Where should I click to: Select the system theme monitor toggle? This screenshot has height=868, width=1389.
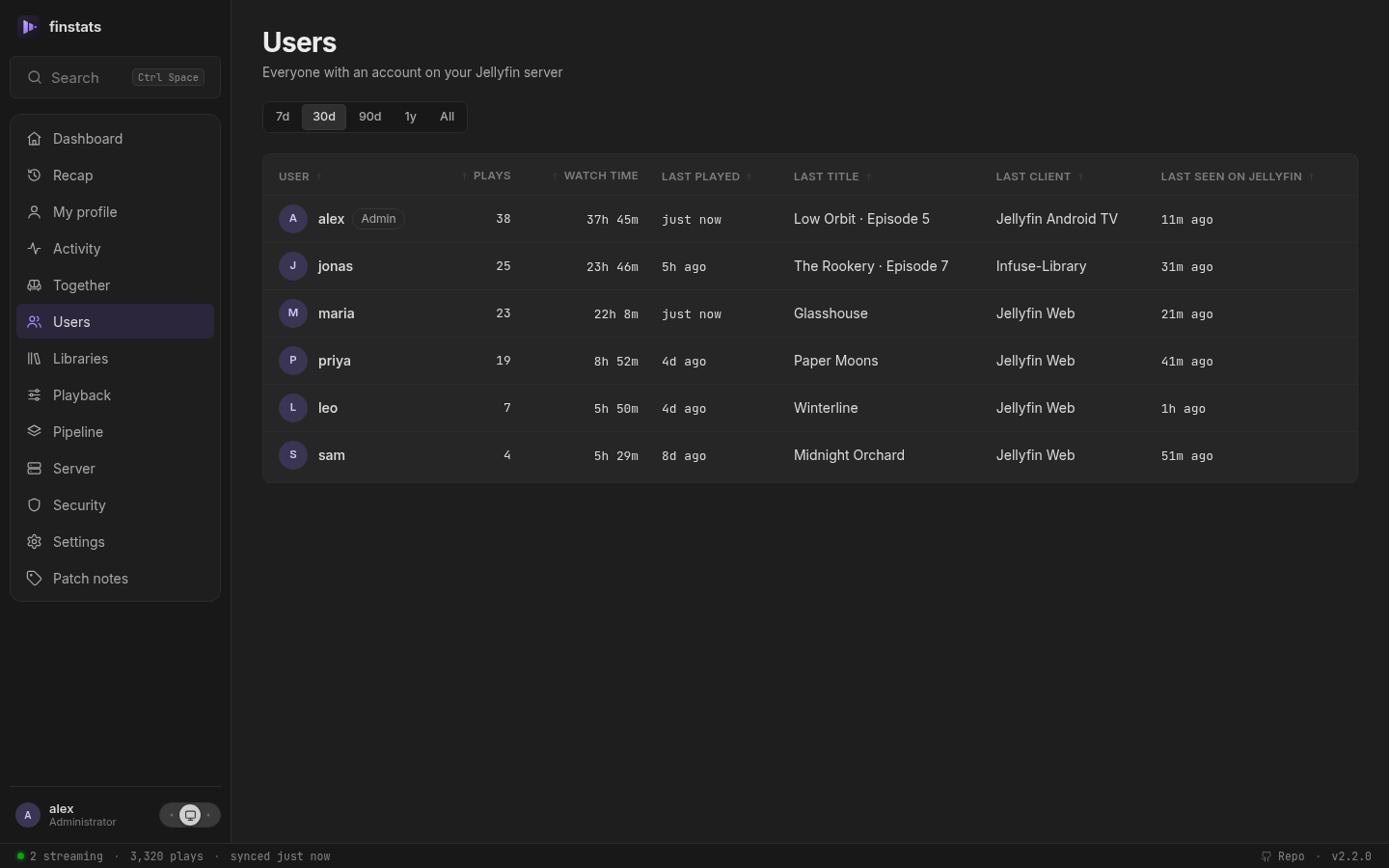tap(190, 815)
